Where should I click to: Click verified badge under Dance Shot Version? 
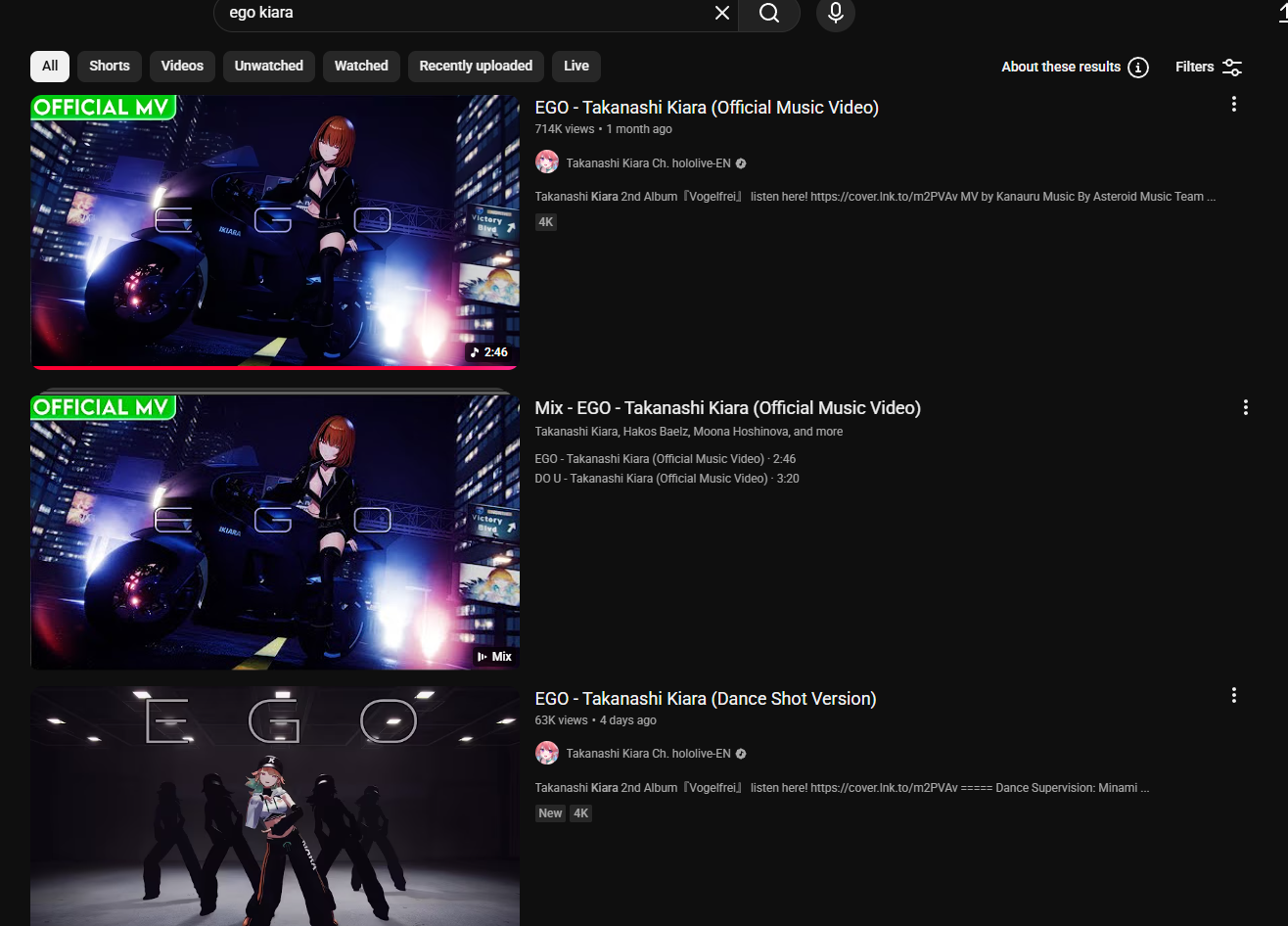741,754
